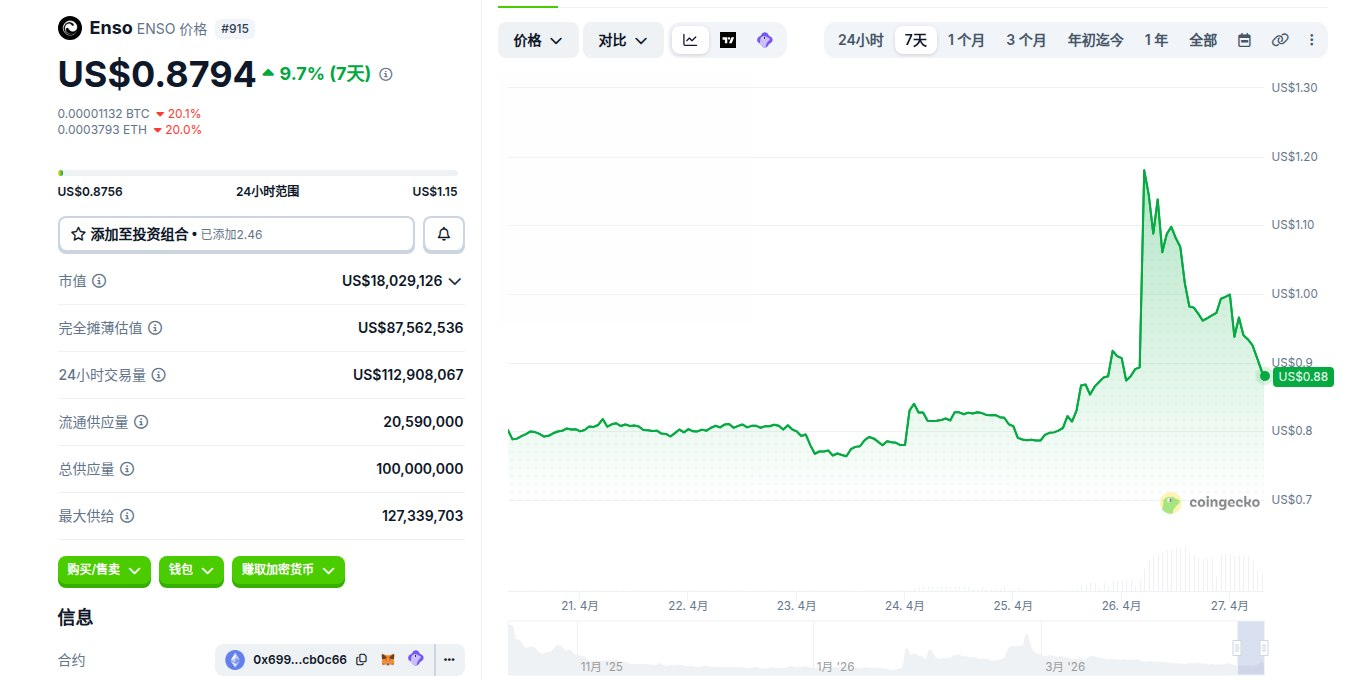Copy the 0x699...cb0c66 contract address
The height and width of the screenshot is (680, 1360).
[x=361, y=659]
